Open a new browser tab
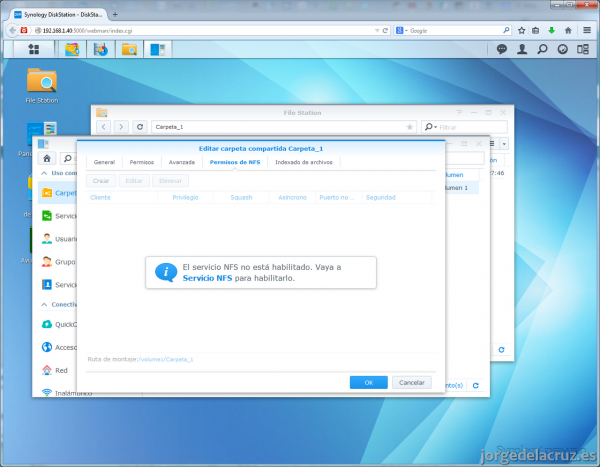600x467 pixels. (x=115, y=15)
